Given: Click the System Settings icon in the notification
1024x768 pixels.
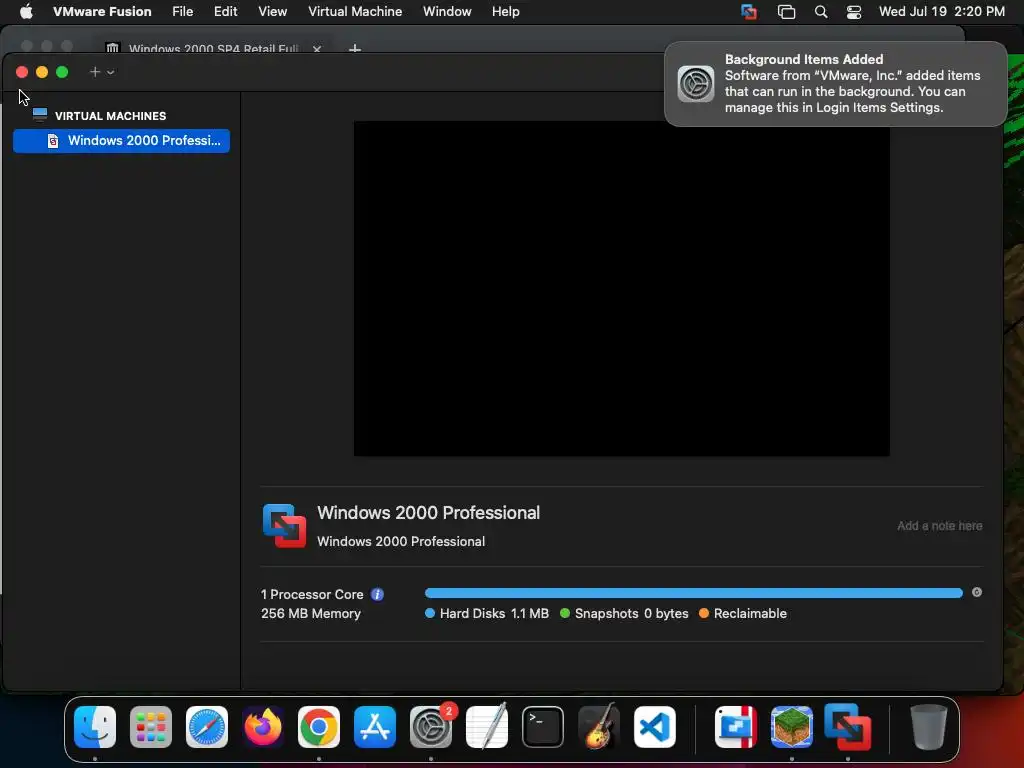Looking at the screenshot, I should [x=696, y=84].
